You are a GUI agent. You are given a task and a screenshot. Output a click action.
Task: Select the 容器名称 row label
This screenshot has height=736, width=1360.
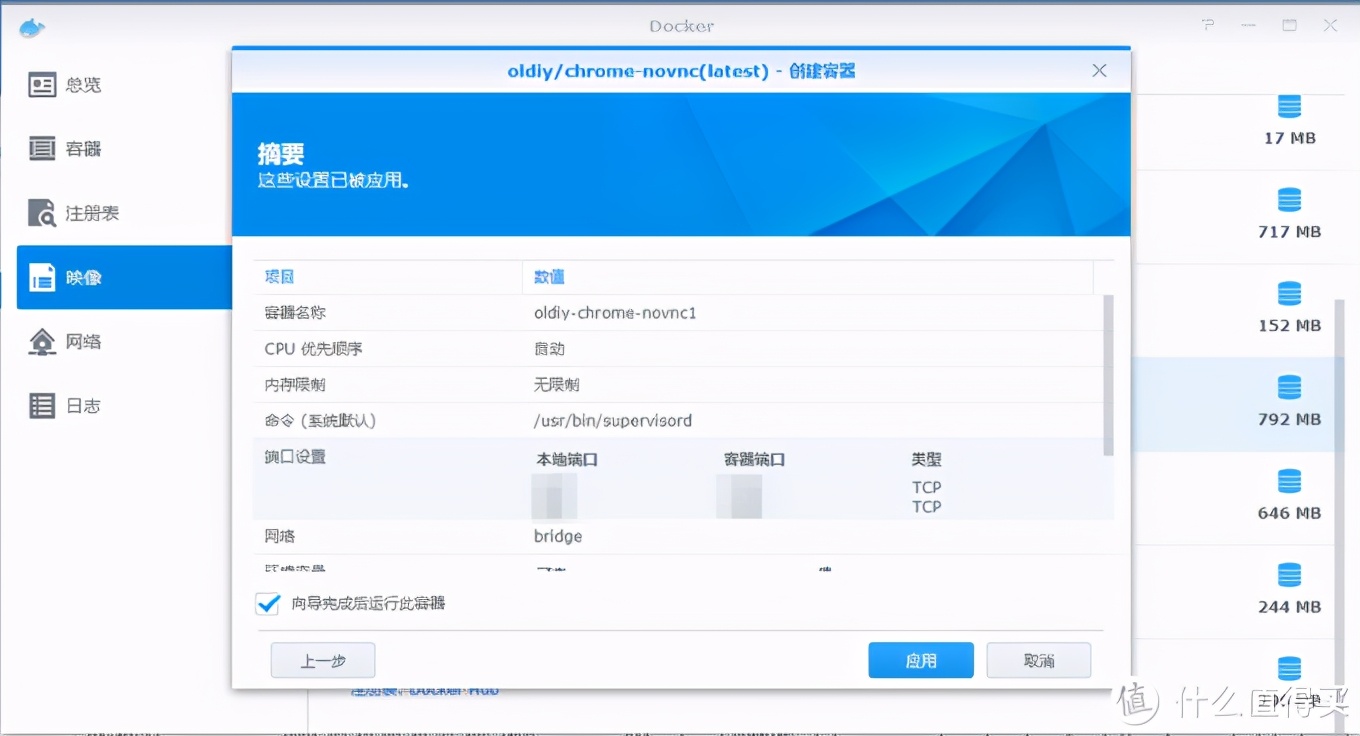(x=295, y=313)
